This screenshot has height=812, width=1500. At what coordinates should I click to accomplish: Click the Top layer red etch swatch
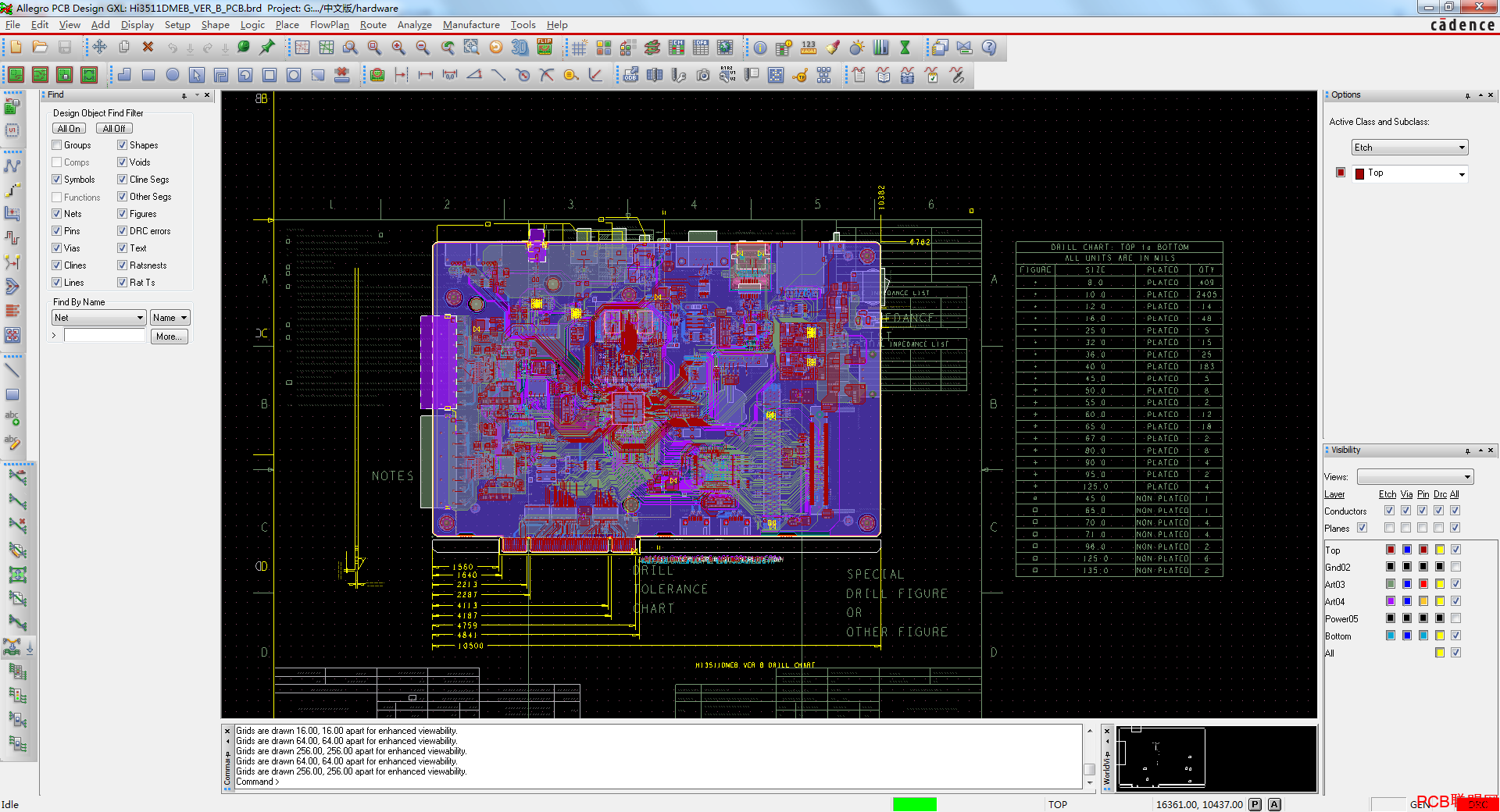pos(1391,550)
